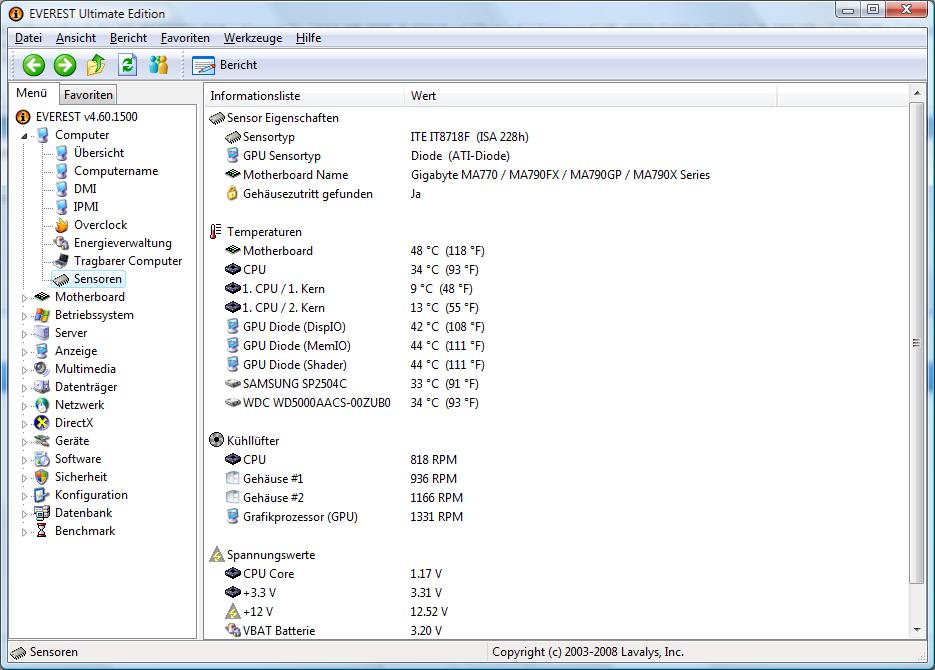Click the Betriebssystem Windows flag icon

tap(42, 315)
